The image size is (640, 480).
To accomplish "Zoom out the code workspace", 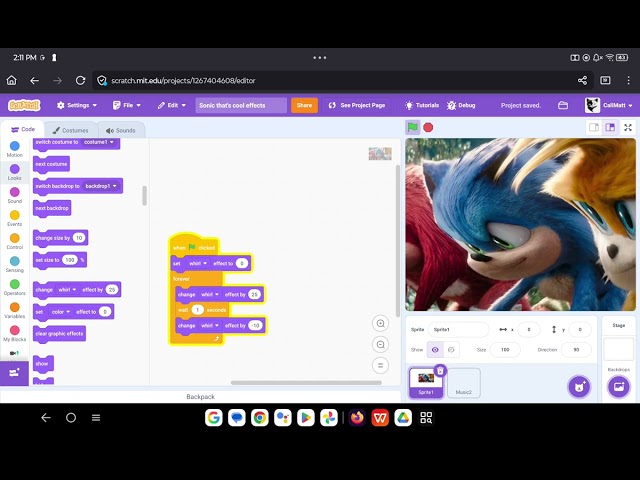I will pyautogui.click(x=380, y=344).
